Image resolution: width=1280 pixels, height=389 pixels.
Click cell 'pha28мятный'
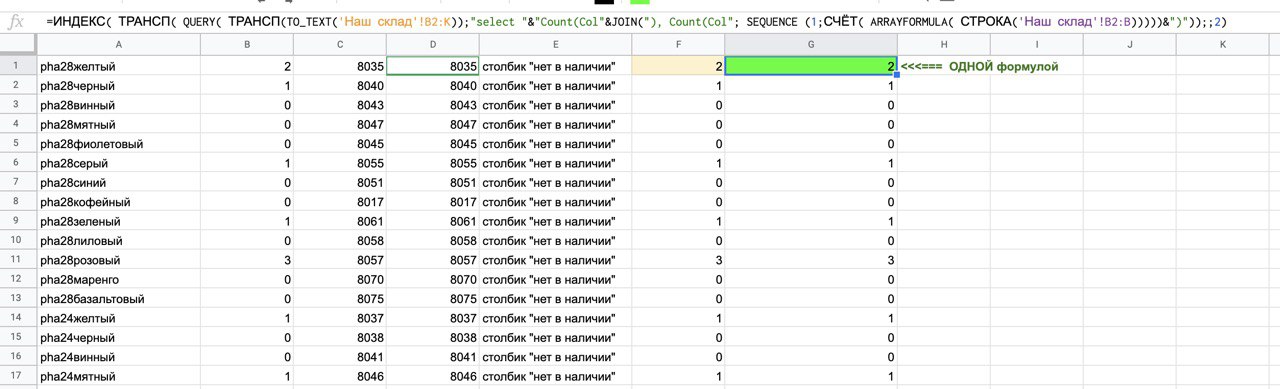(119, 125)
